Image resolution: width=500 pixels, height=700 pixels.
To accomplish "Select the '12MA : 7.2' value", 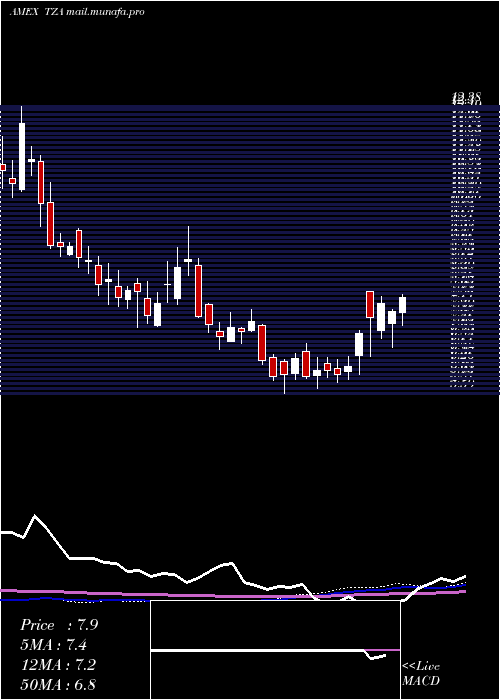I will tap(58, 665).
